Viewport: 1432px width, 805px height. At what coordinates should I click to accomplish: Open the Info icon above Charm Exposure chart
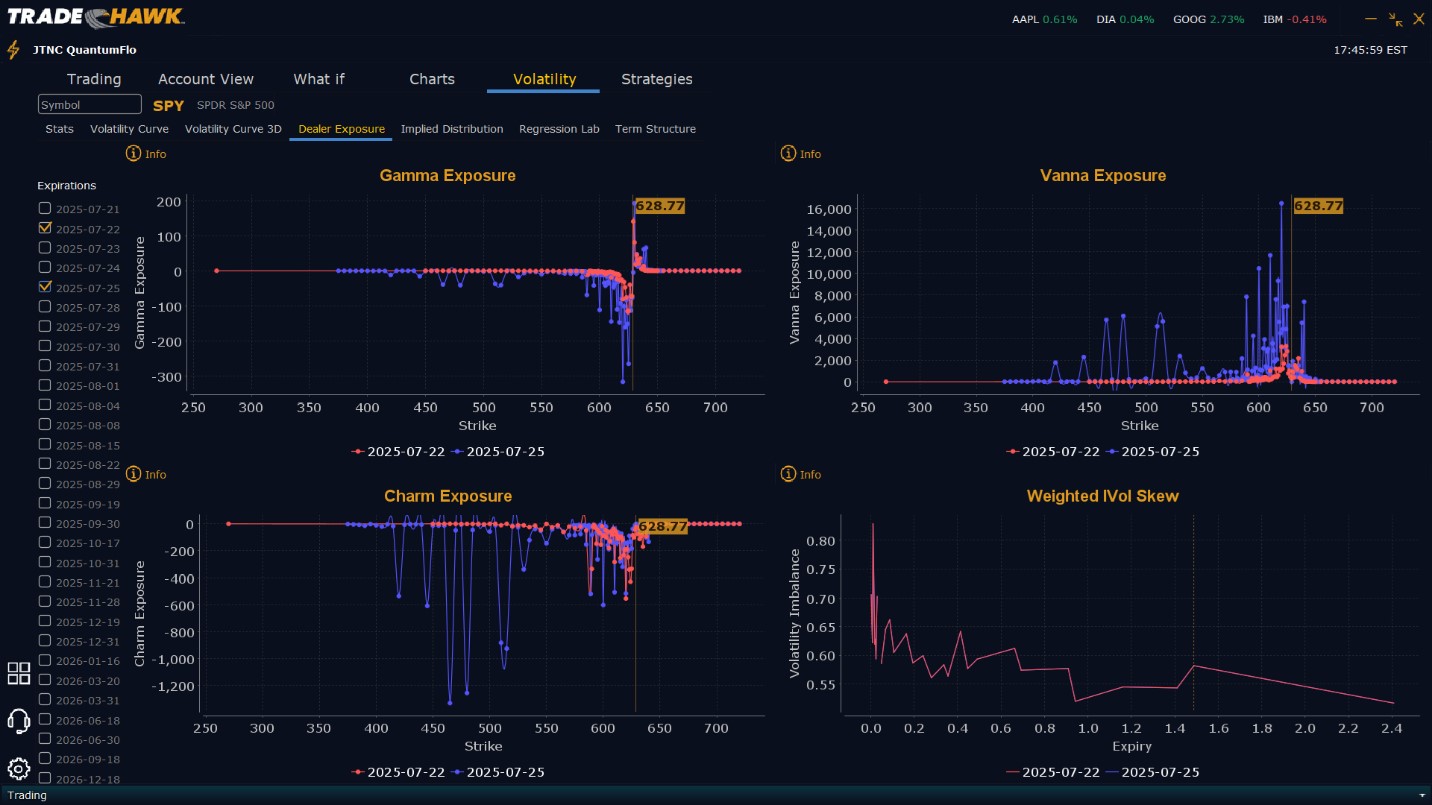click(x=132, y=474)
